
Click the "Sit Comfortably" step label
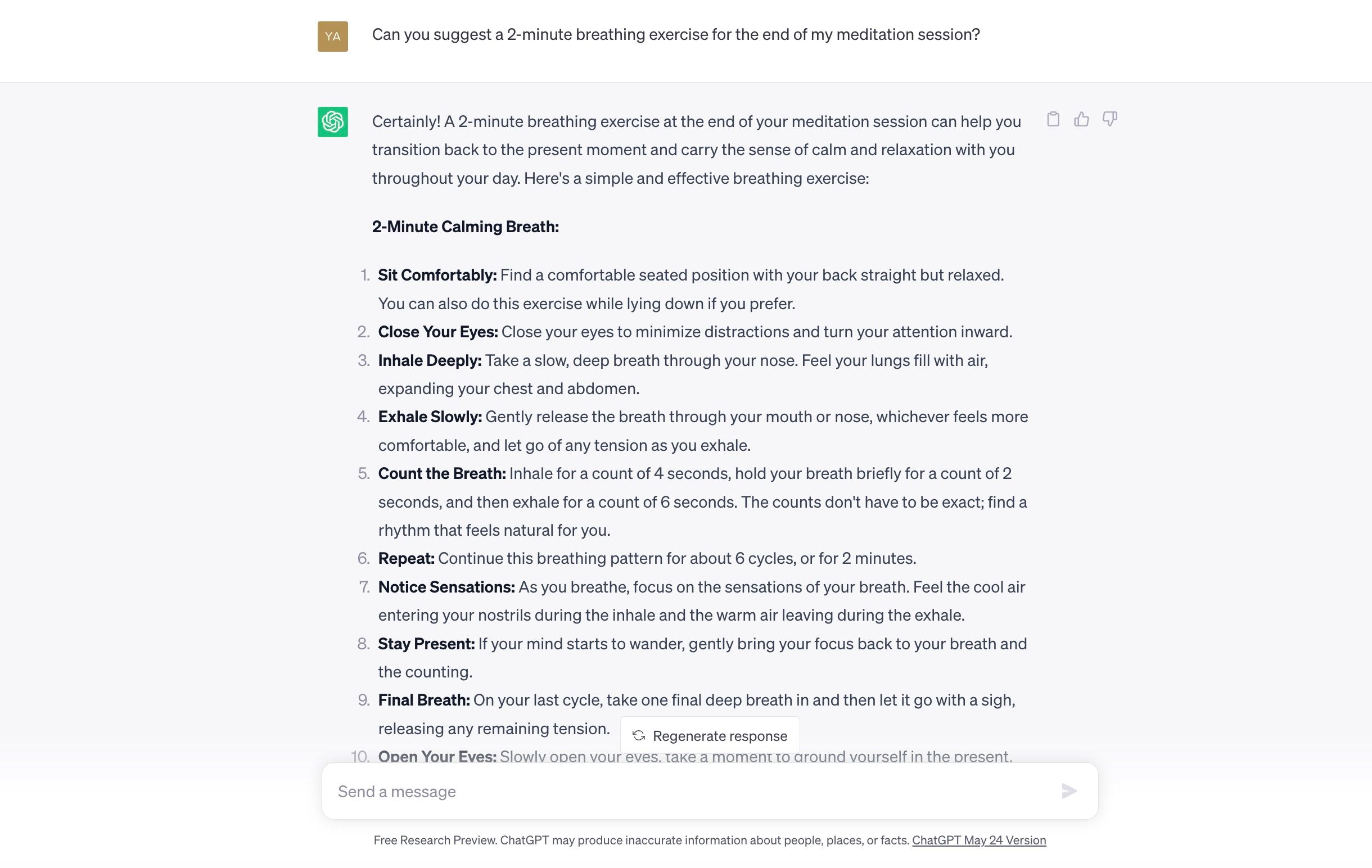(437, 275)
